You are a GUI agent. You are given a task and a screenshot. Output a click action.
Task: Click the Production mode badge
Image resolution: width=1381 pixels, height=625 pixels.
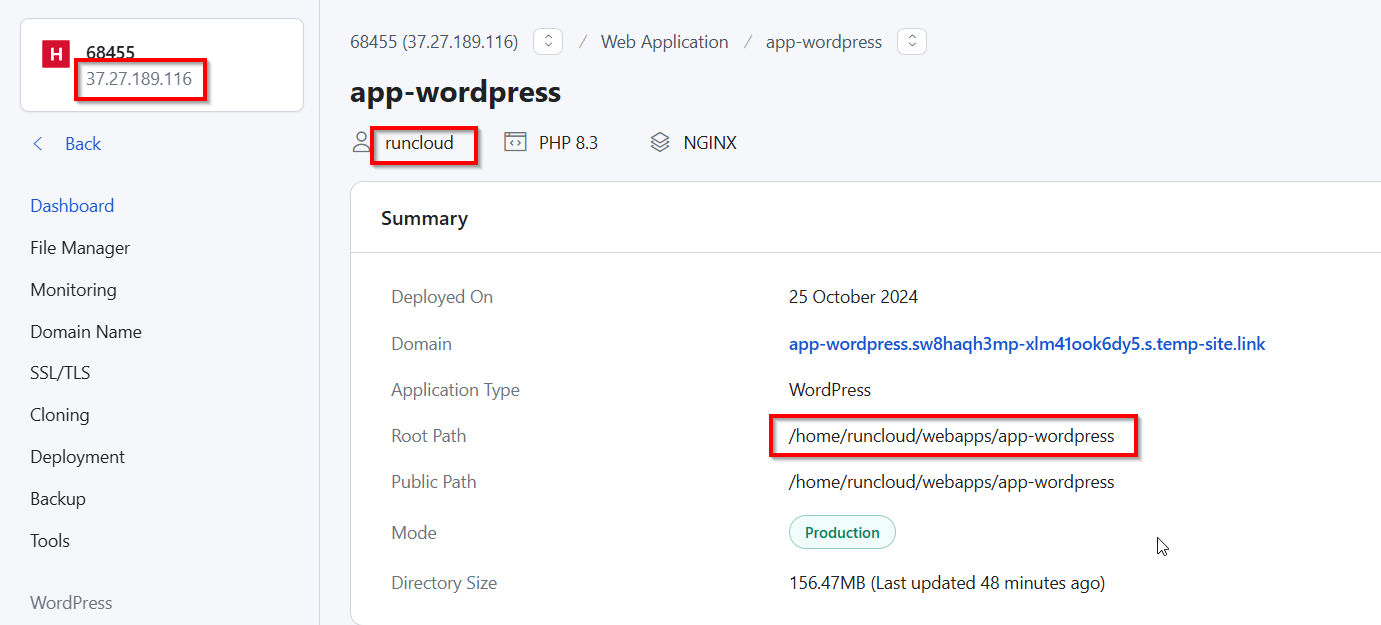tap(842, 532)
